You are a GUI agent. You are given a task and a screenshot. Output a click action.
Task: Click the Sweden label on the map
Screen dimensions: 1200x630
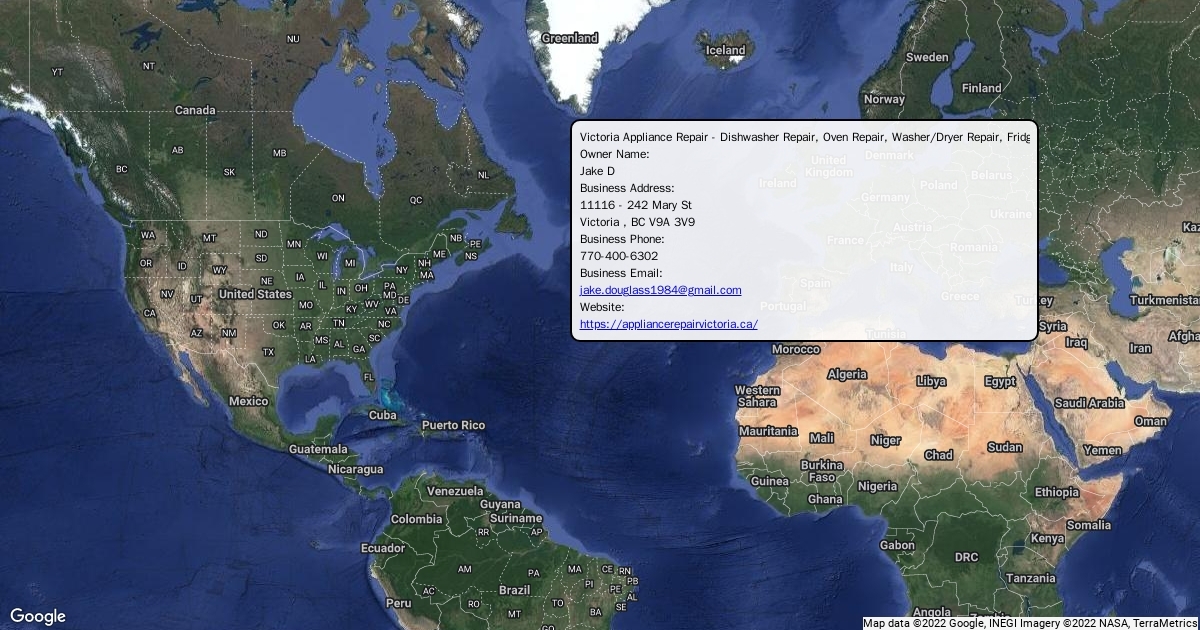927,57
